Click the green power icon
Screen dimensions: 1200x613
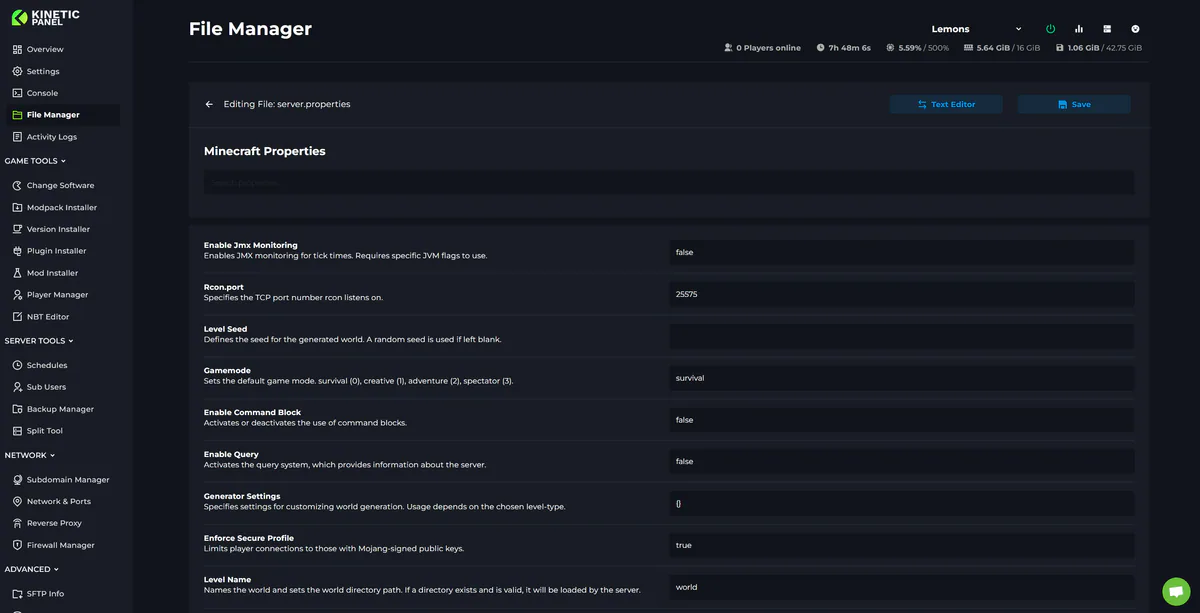pos(1050,29)
